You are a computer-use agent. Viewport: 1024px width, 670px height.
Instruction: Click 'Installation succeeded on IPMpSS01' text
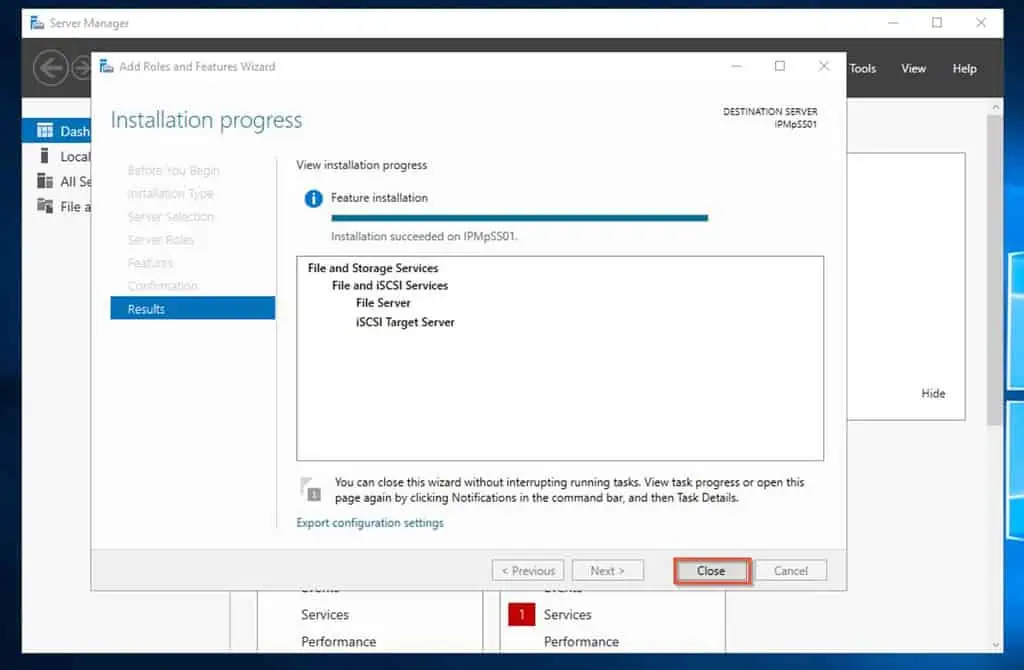(424, 236)
